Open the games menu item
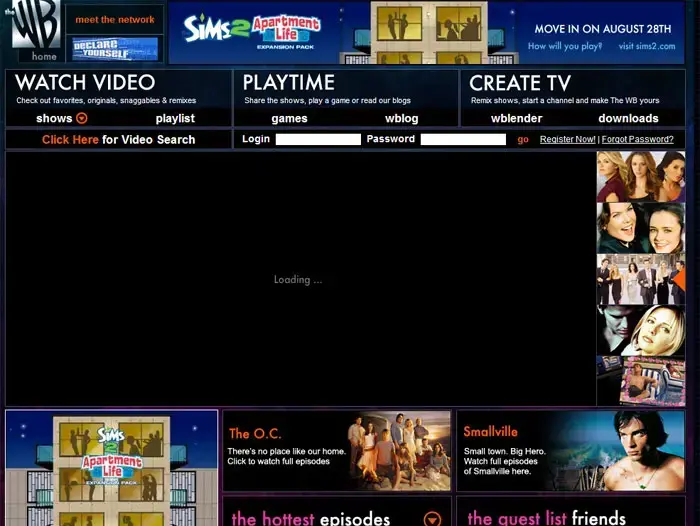 point(289,118)
